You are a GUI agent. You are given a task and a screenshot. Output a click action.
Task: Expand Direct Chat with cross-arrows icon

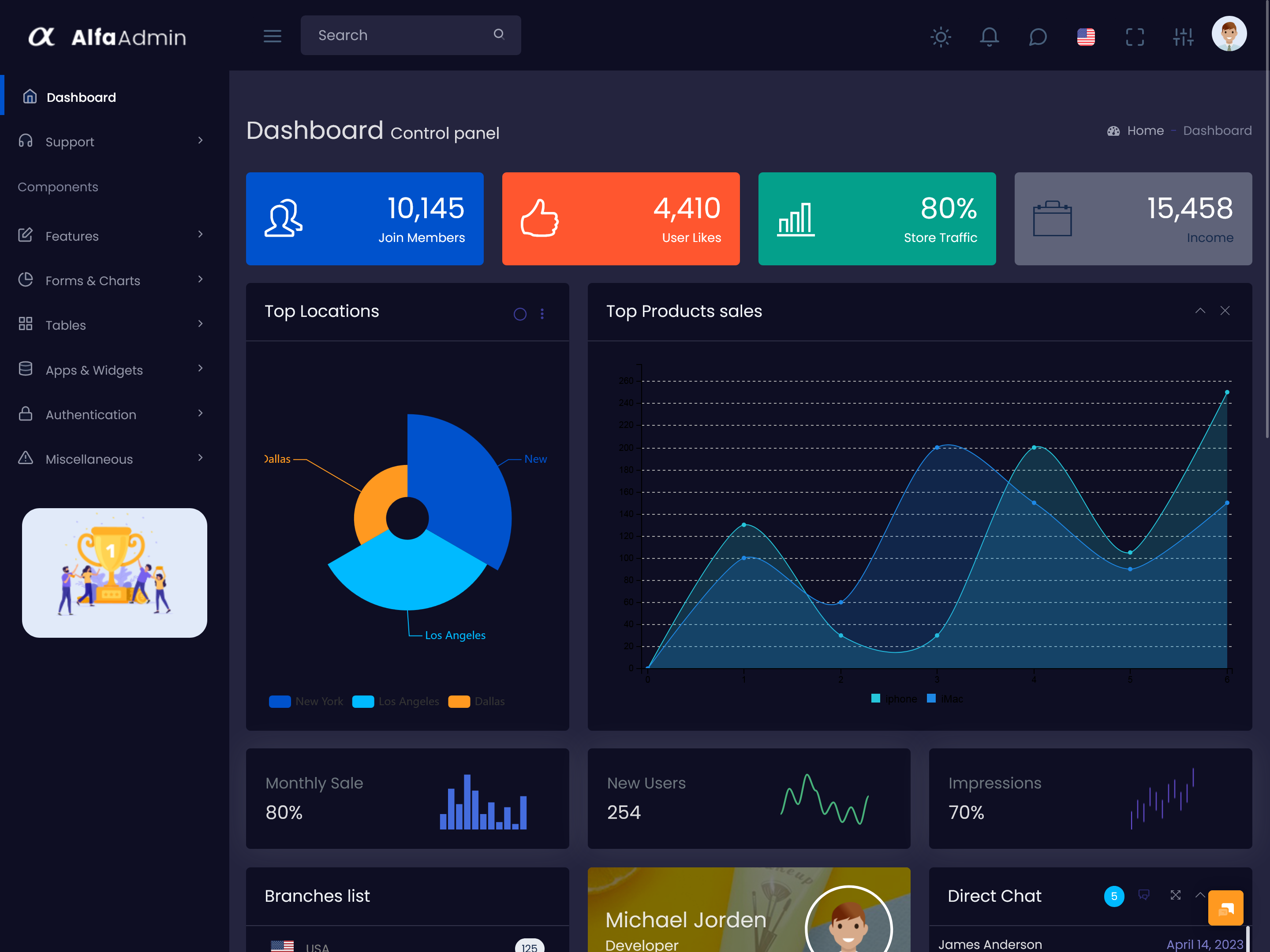point(1175,895)
